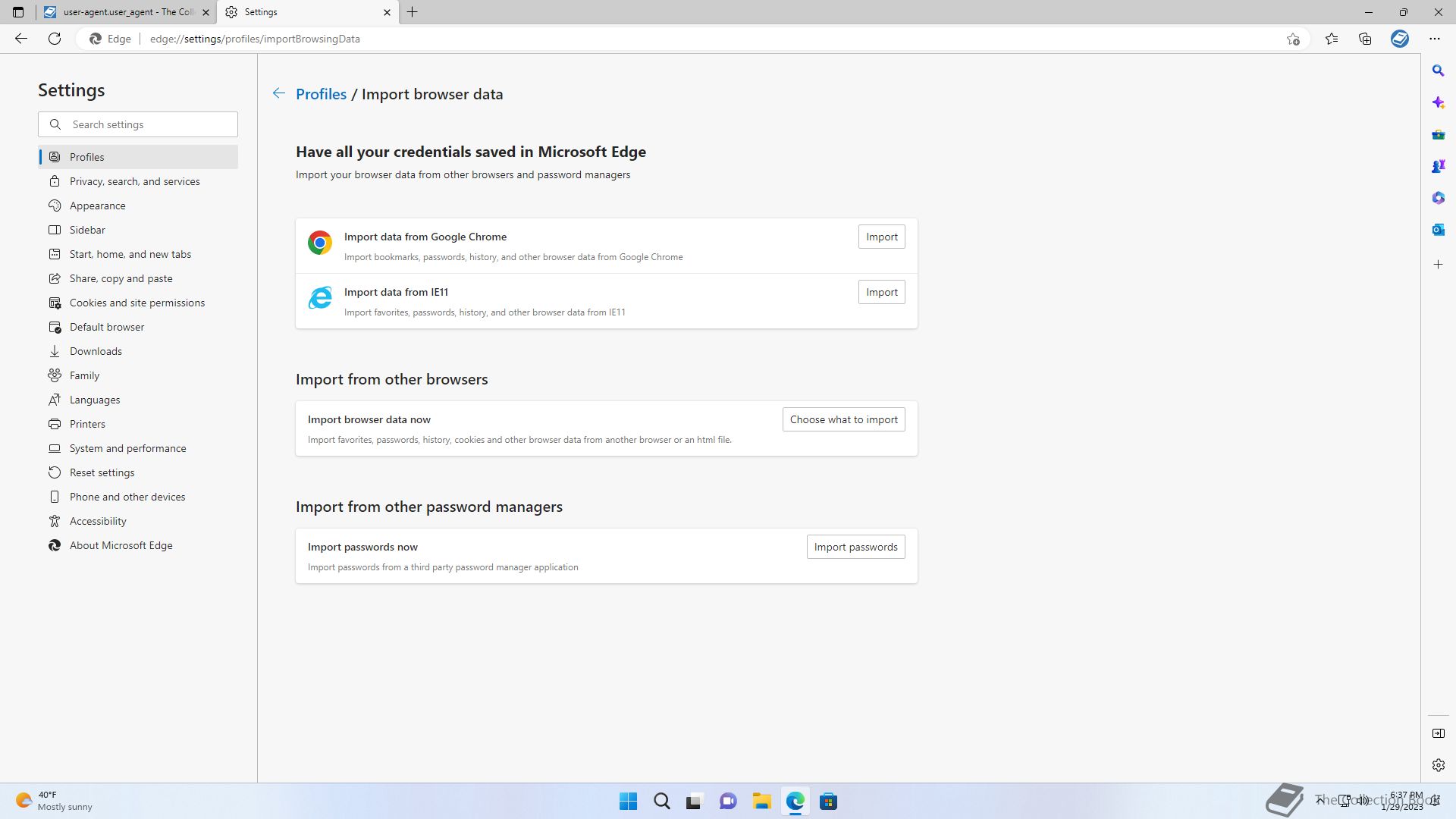Open Privacy, search, and services

click(138, 181)
